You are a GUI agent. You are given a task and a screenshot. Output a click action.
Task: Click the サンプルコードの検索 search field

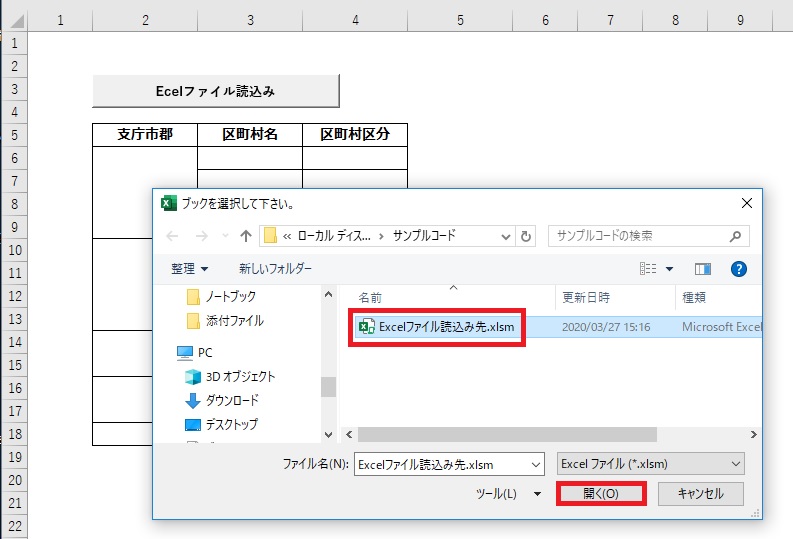pos(648,236)
